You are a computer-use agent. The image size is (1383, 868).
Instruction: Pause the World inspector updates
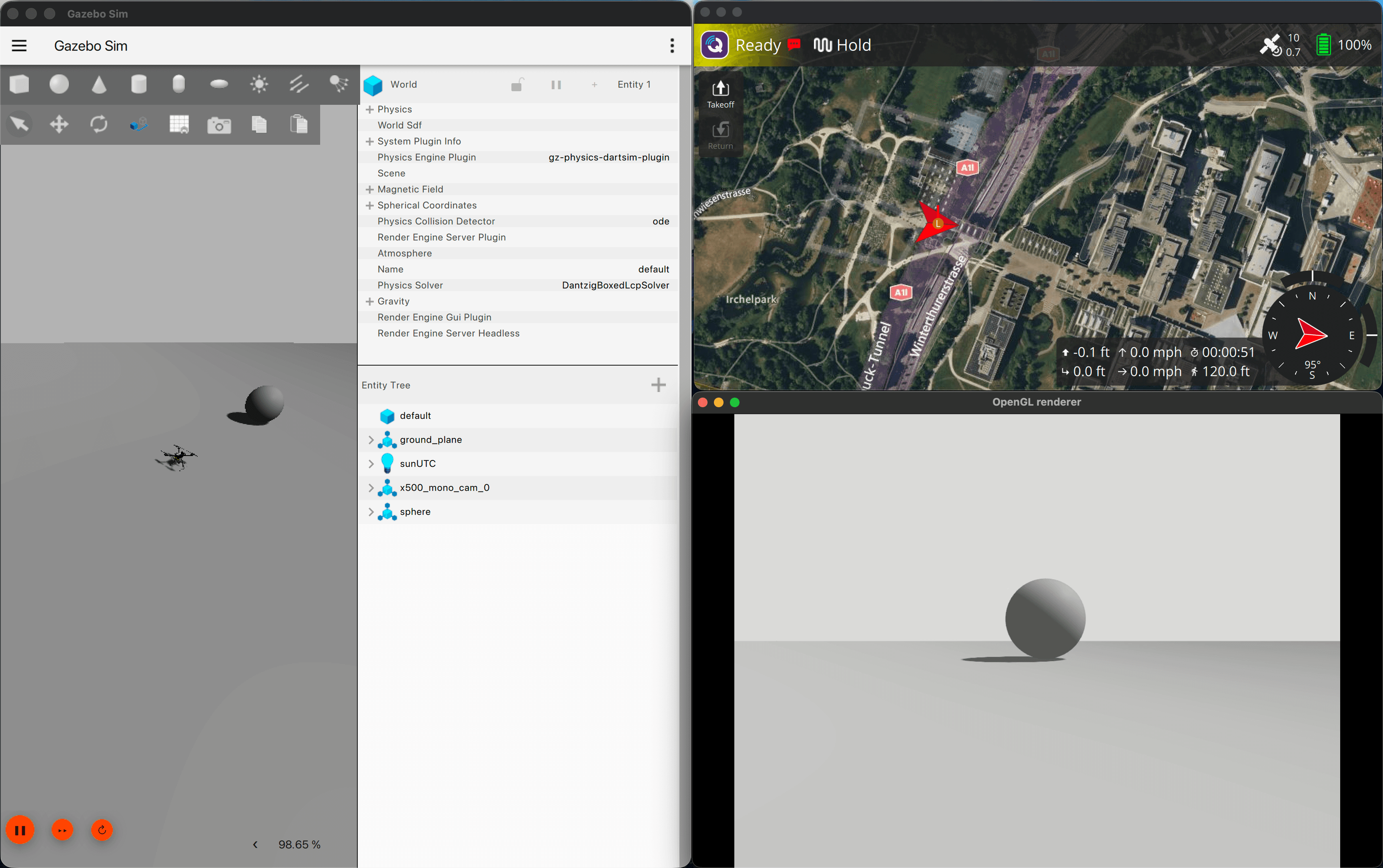[x=555, y=85]
